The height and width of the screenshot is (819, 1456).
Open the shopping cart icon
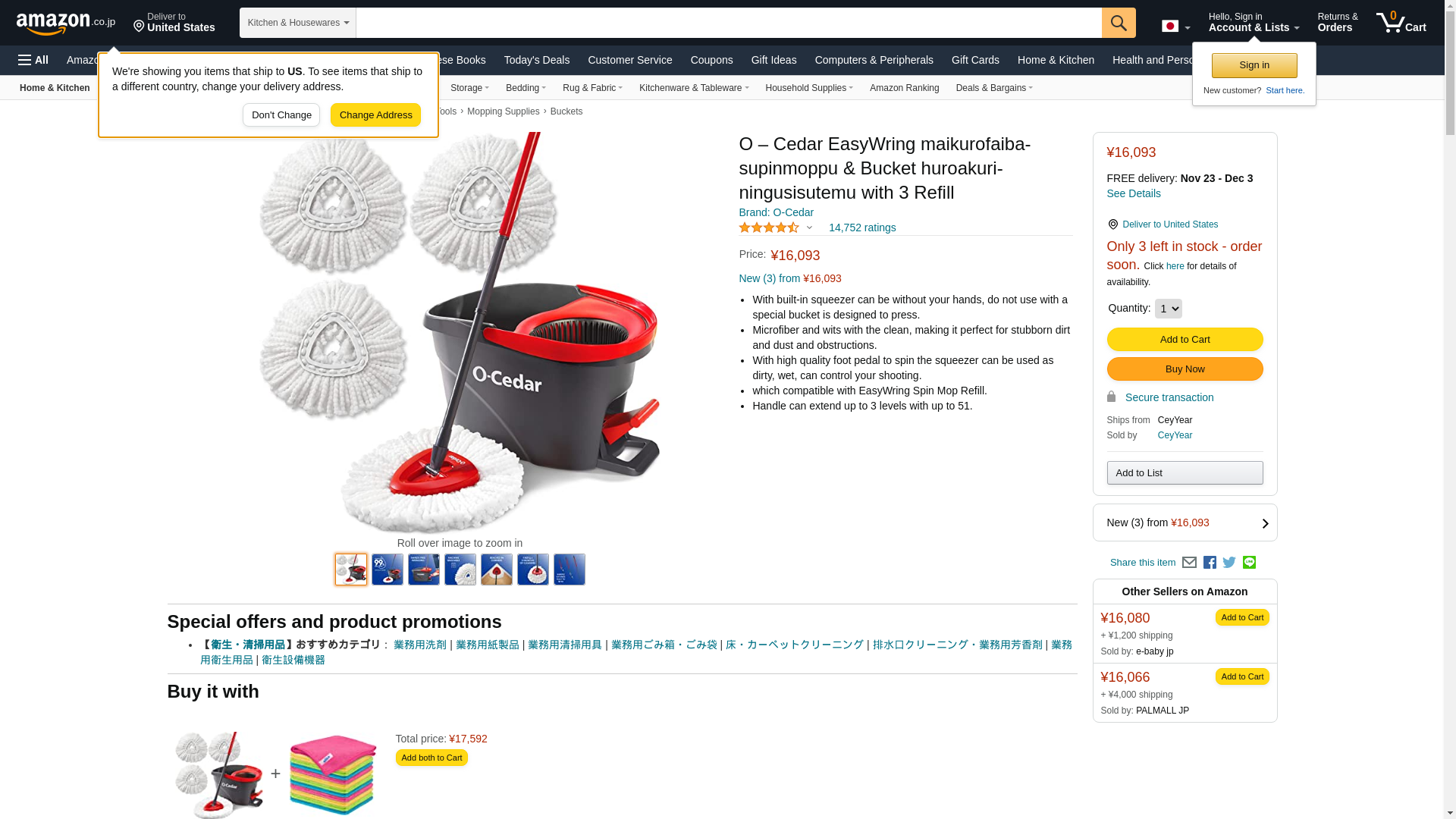click(x=1401, y=23)
